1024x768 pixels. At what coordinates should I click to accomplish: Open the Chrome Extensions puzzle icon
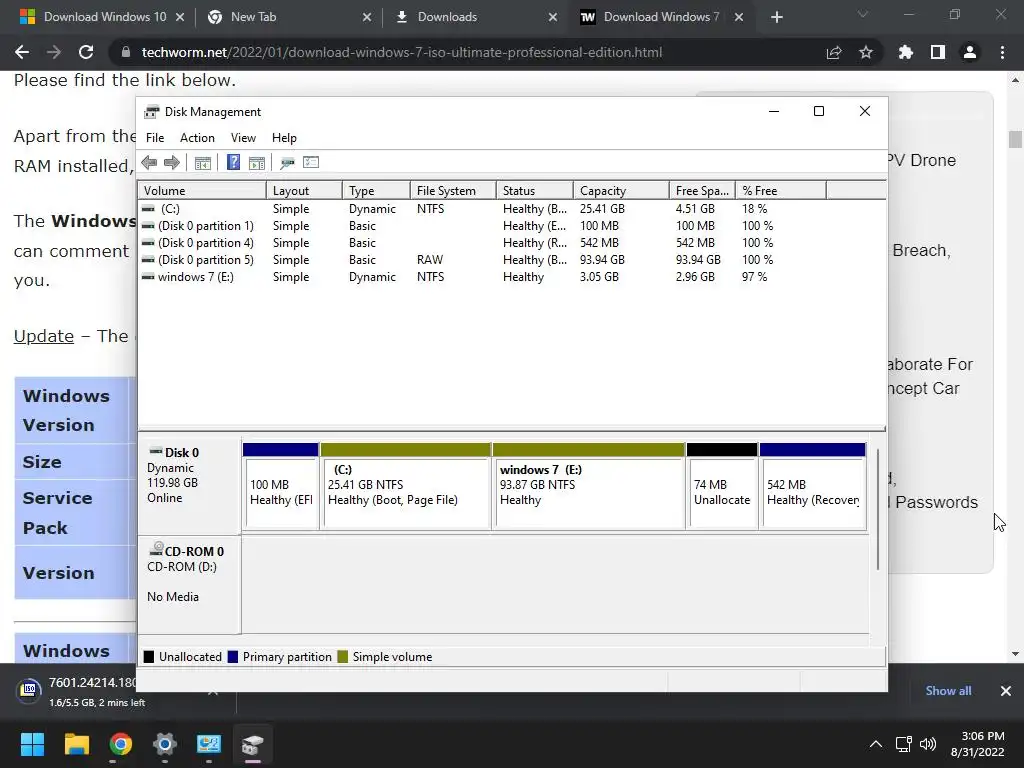coord(906,52)
